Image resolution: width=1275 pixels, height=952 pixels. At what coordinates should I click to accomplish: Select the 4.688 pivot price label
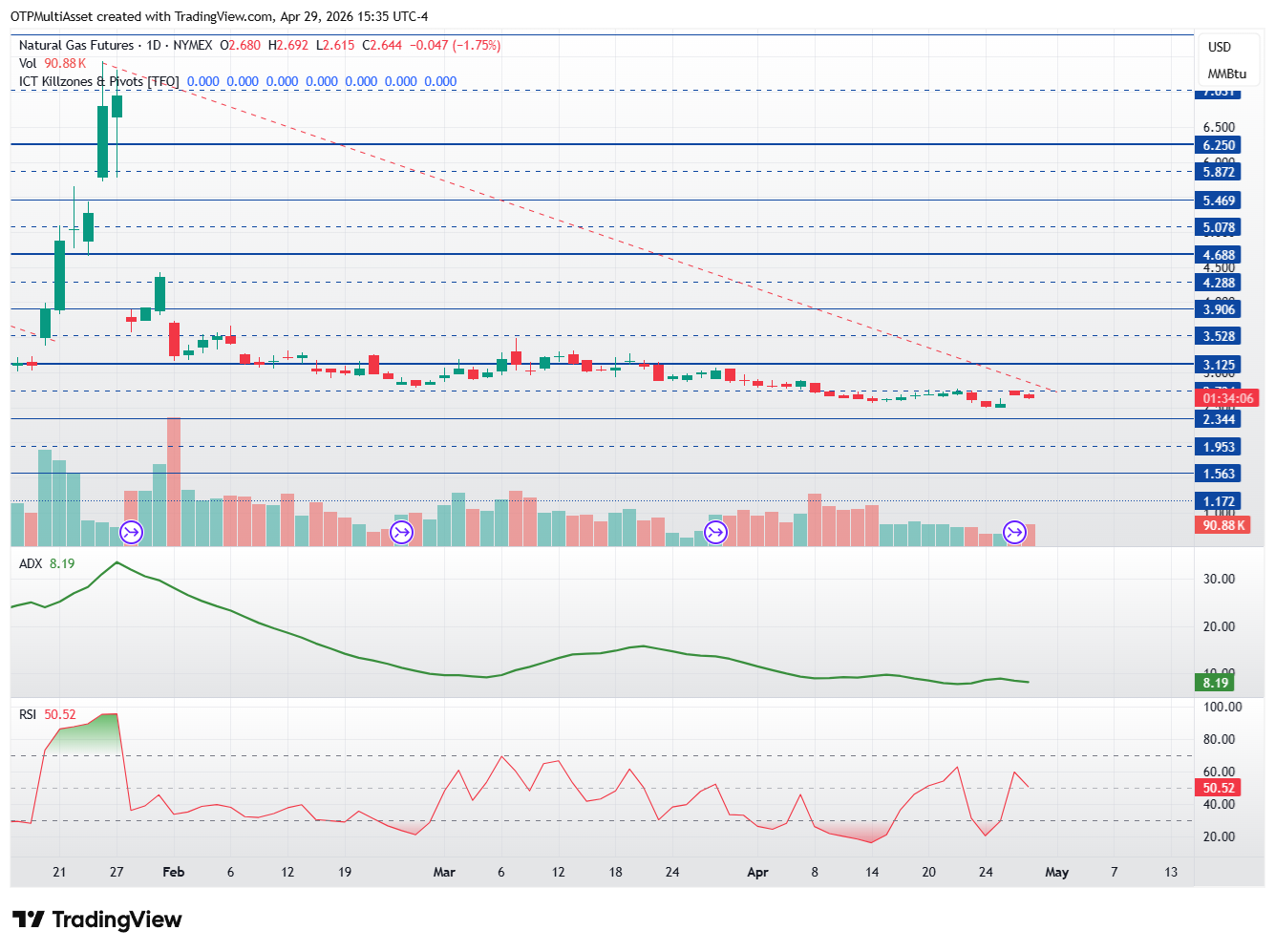coord(1219,255)
